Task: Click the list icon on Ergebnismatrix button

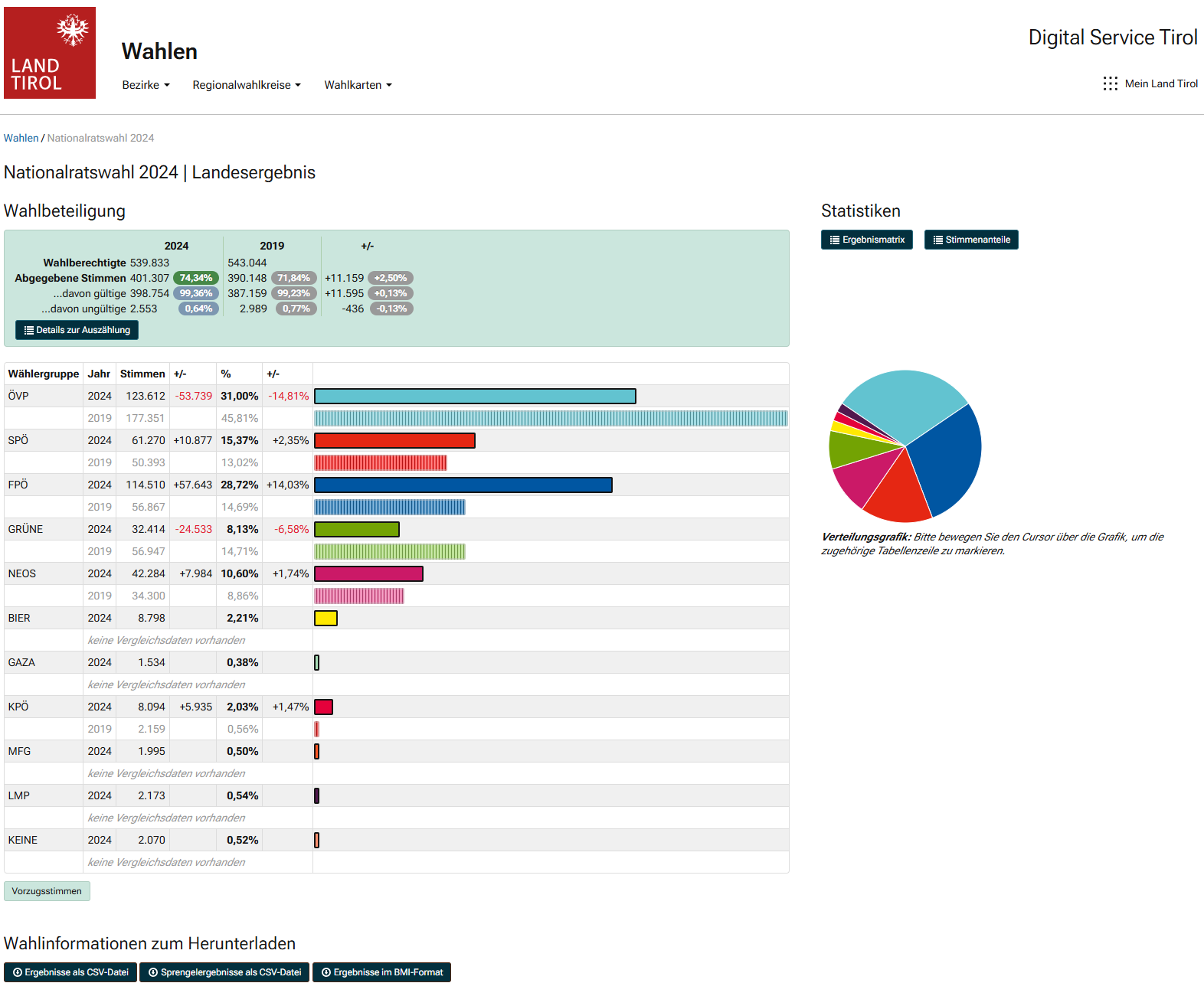Action: 834,240
